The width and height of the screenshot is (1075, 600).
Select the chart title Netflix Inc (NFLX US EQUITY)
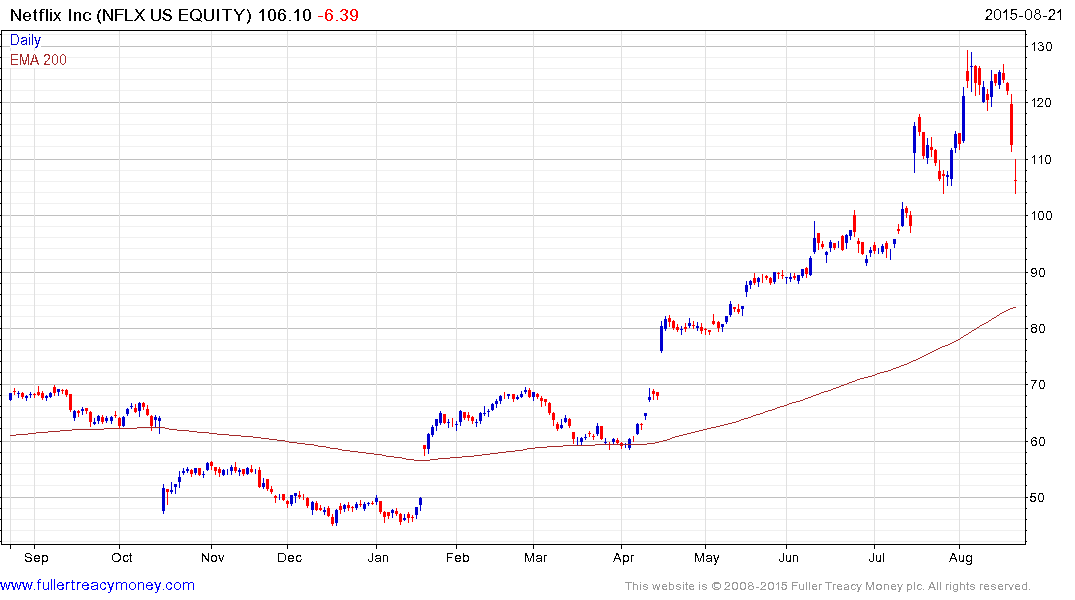[131, 15]
